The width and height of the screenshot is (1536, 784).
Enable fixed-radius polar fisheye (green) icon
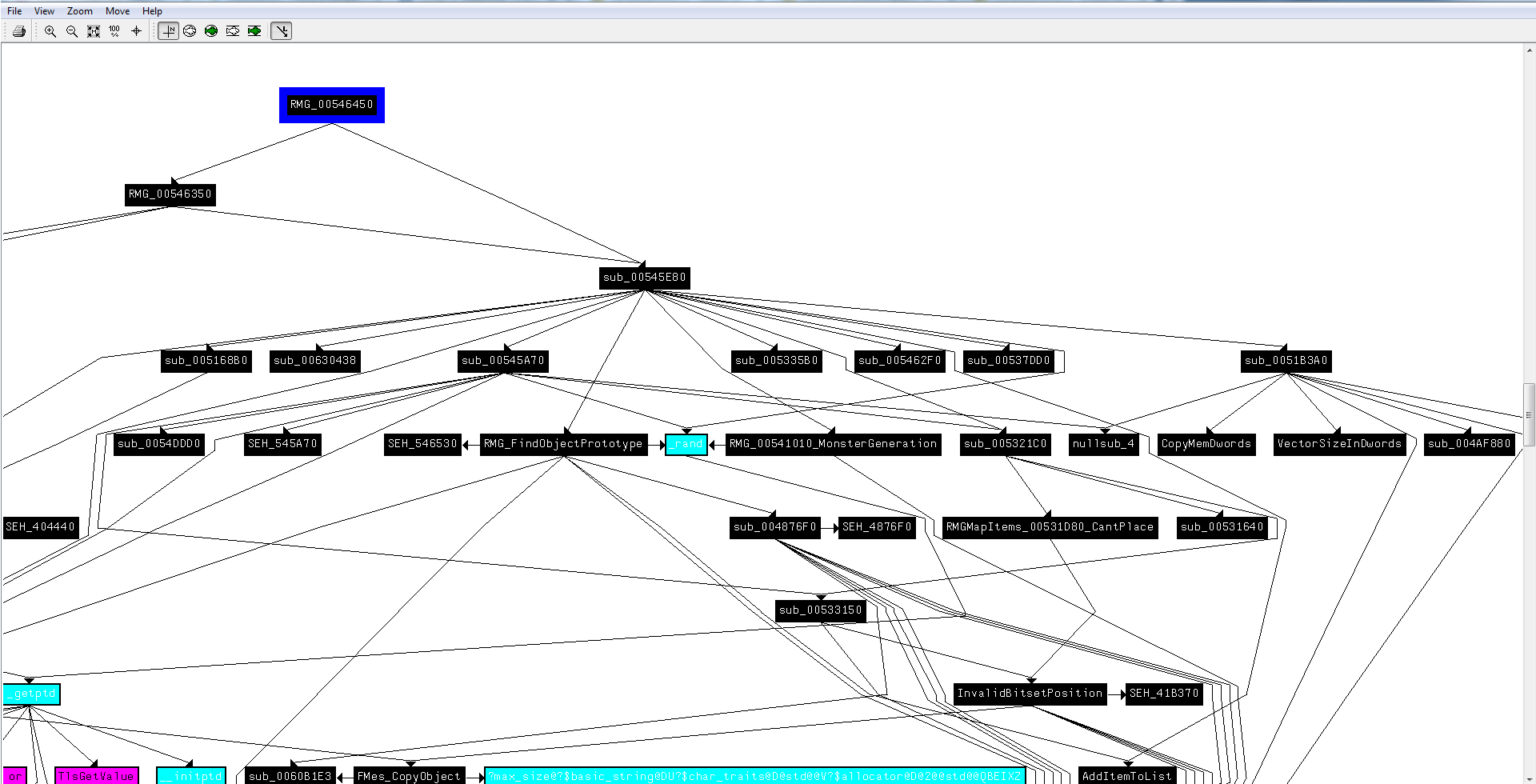pos(211,31)
